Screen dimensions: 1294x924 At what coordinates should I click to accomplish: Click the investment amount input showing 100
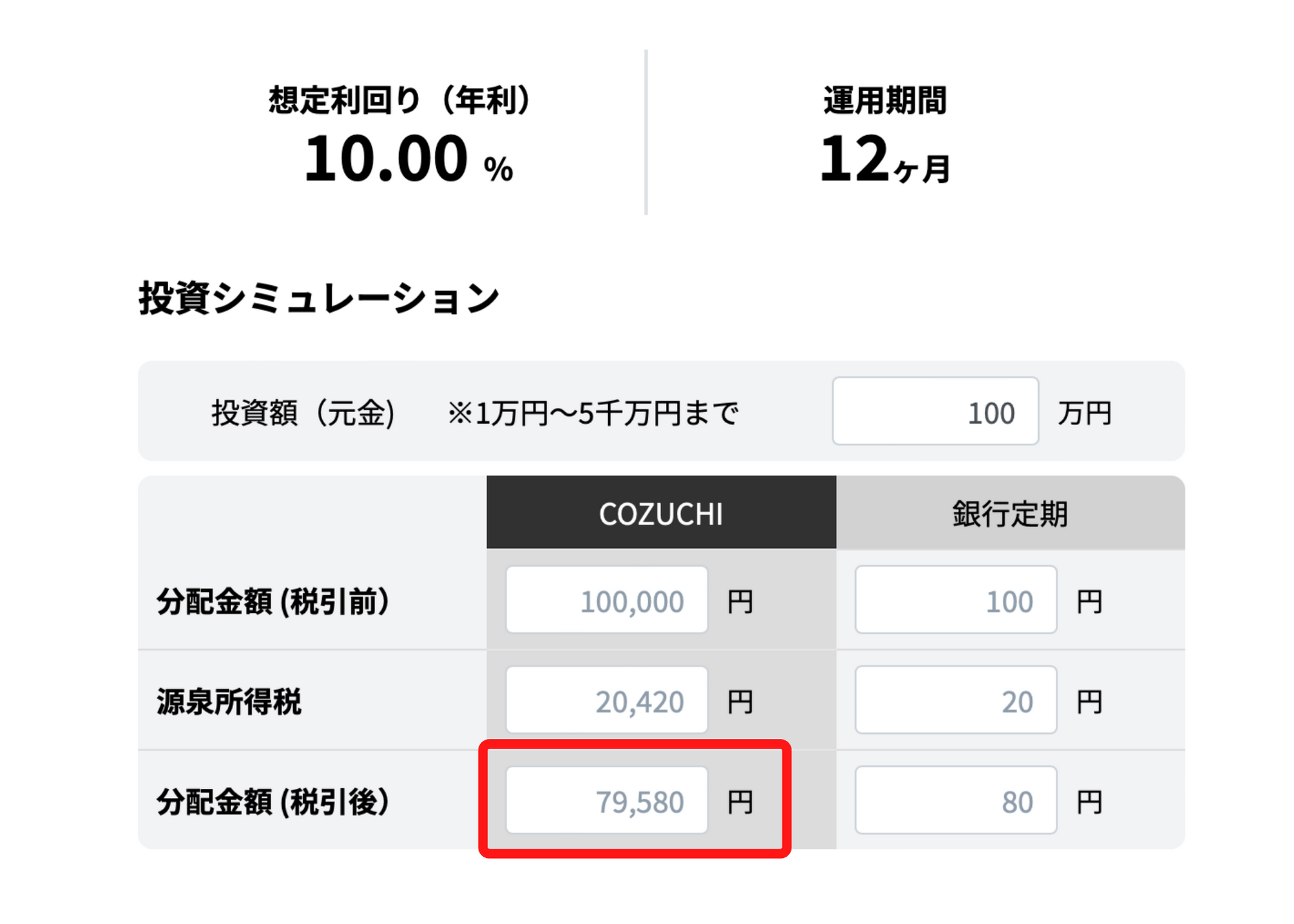click(934, 412)
